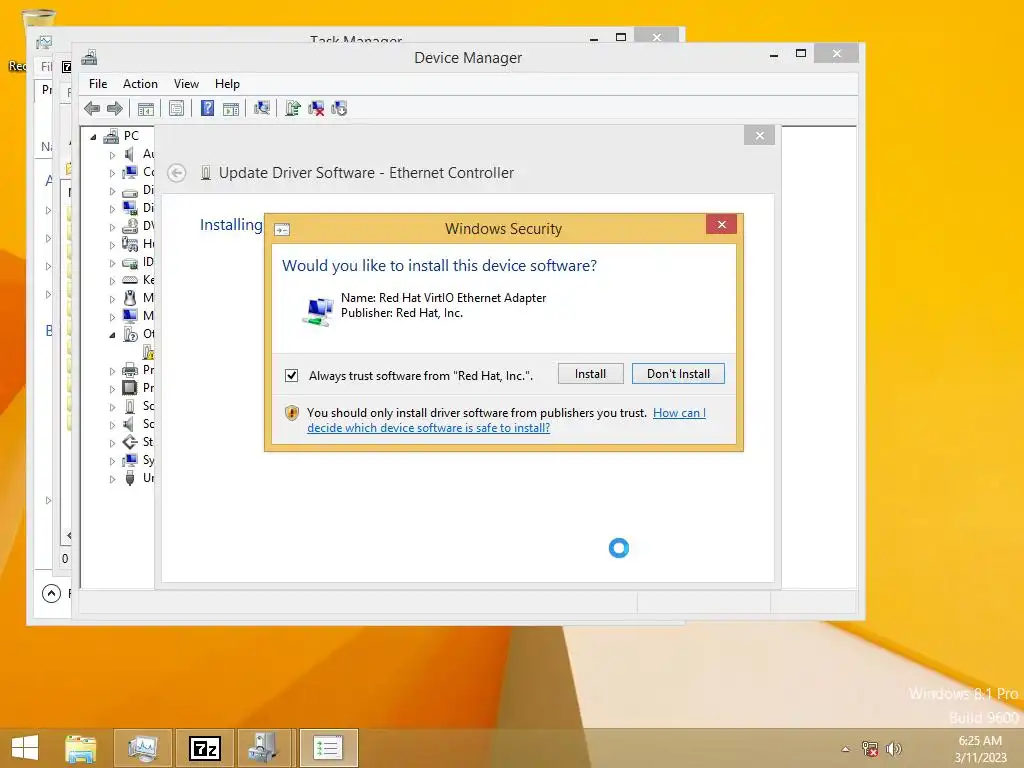Select the Monitors icon in device tree
This screenshot has height=768, width=1024.
(130, 315)
